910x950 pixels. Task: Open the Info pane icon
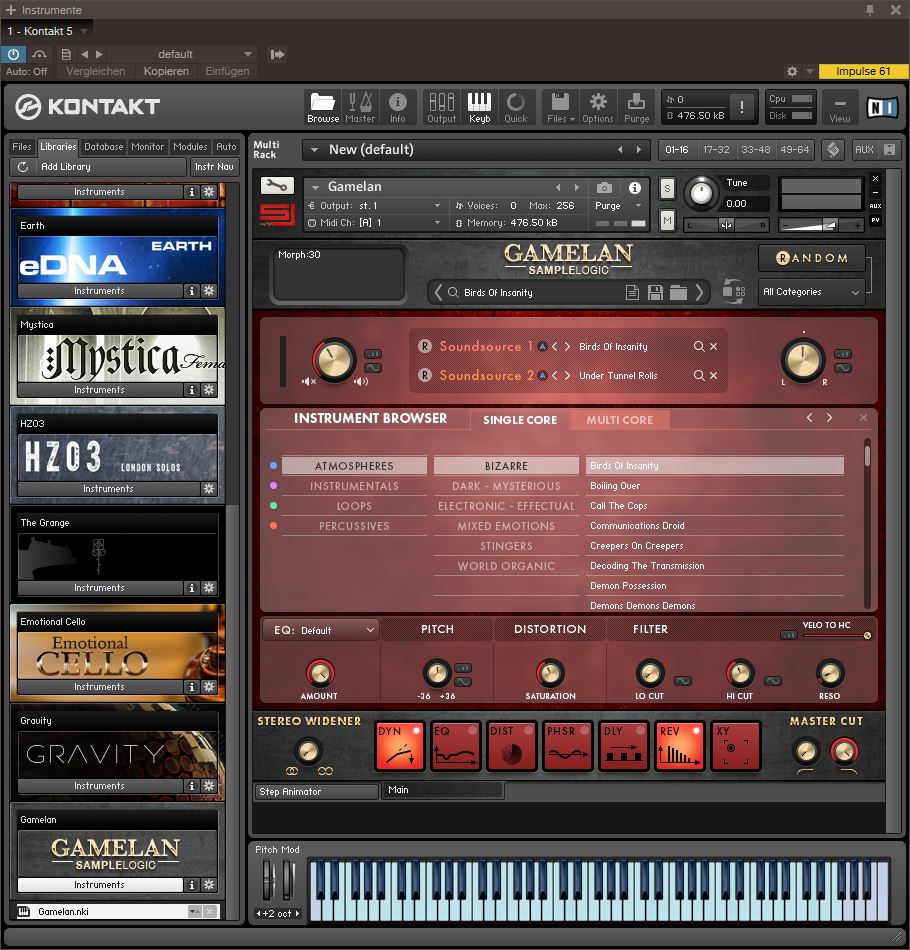pyautogui.click(x=397, y=108)
